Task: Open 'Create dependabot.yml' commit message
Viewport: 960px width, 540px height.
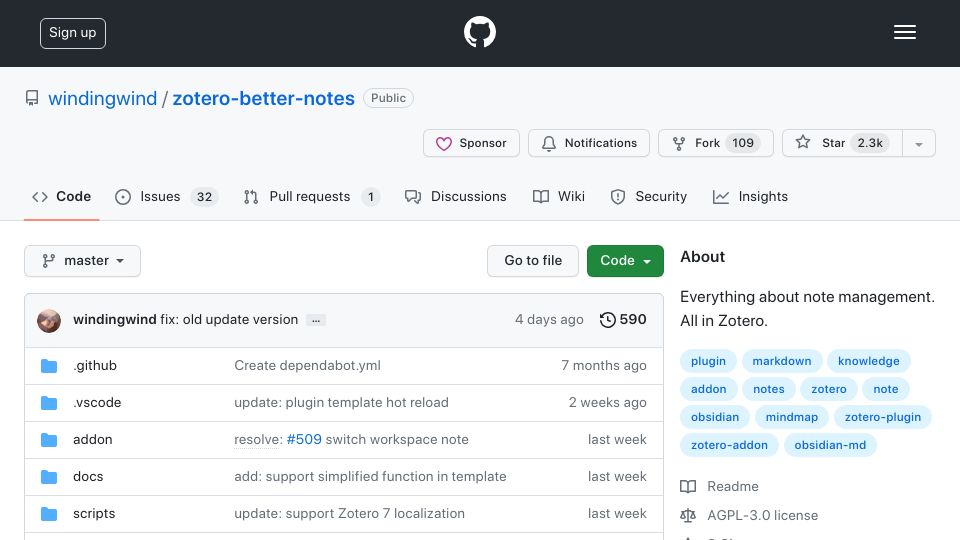Action: click(x=307, y=366)
